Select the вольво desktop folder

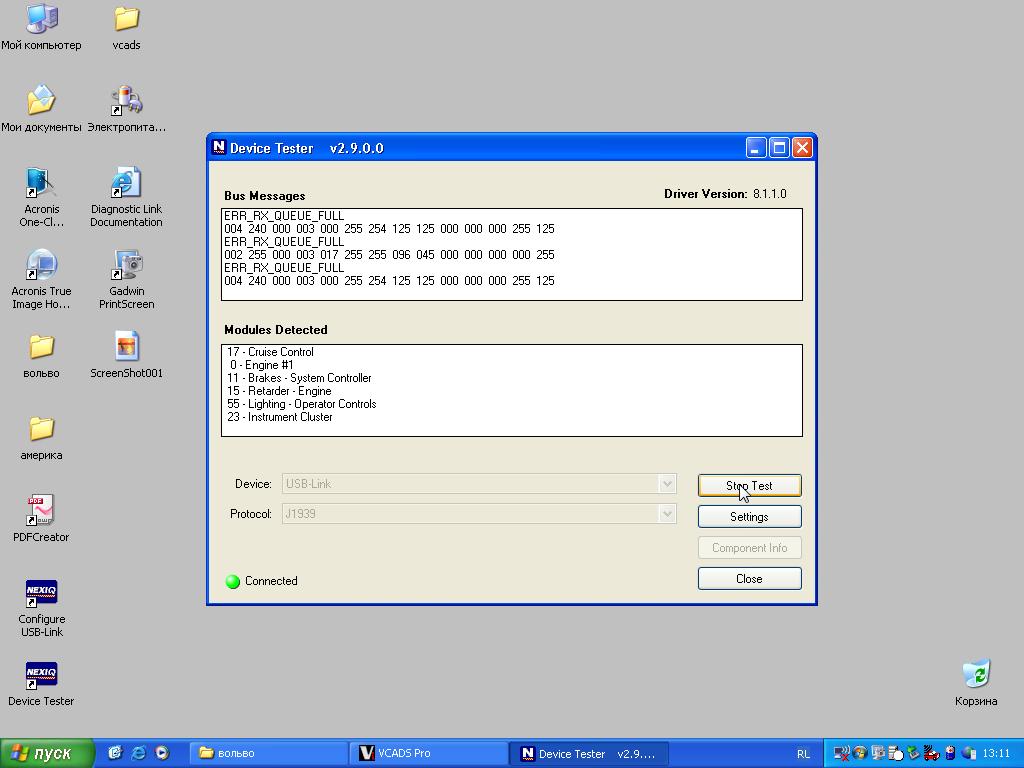pyautogui.click(x=41, y=355)
